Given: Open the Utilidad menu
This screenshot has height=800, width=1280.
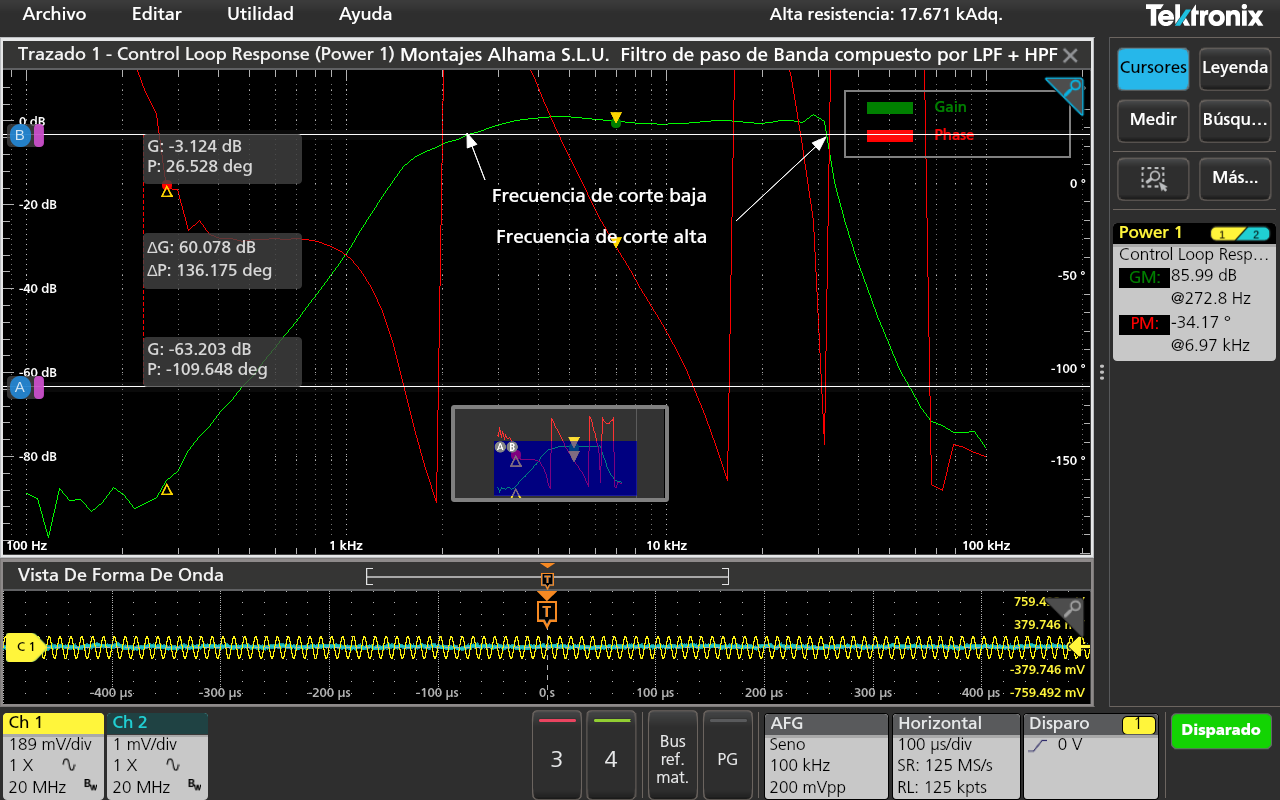Looking at the screenshot, I should click(260, 14).
